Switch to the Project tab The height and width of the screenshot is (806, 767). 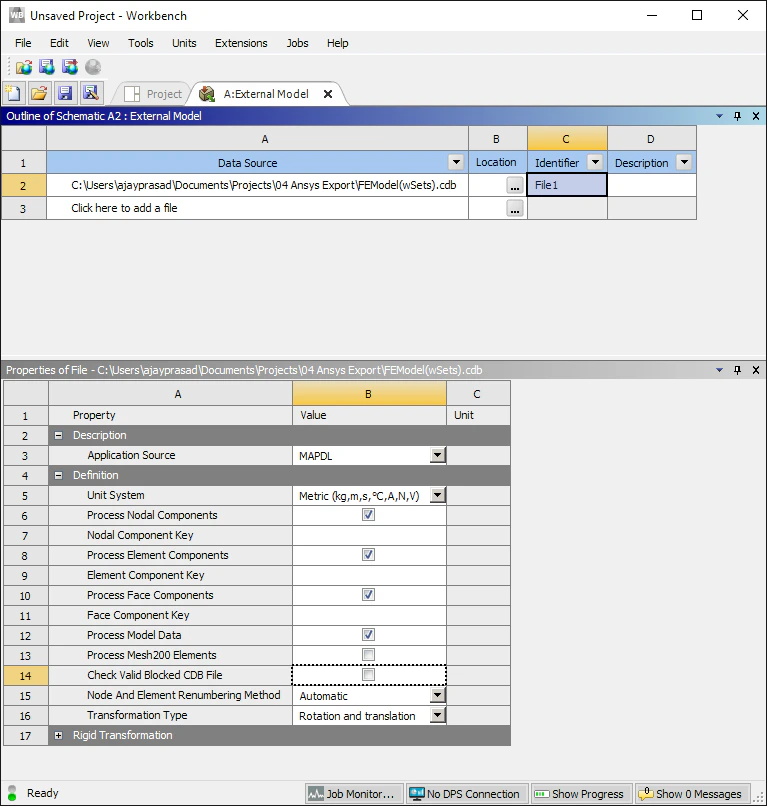[x=153, y=94]
